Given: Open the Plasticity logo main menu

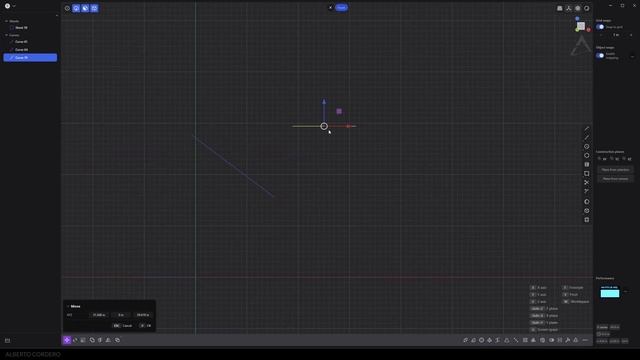Looking at the screenshot, I should [x=7, y=6].
